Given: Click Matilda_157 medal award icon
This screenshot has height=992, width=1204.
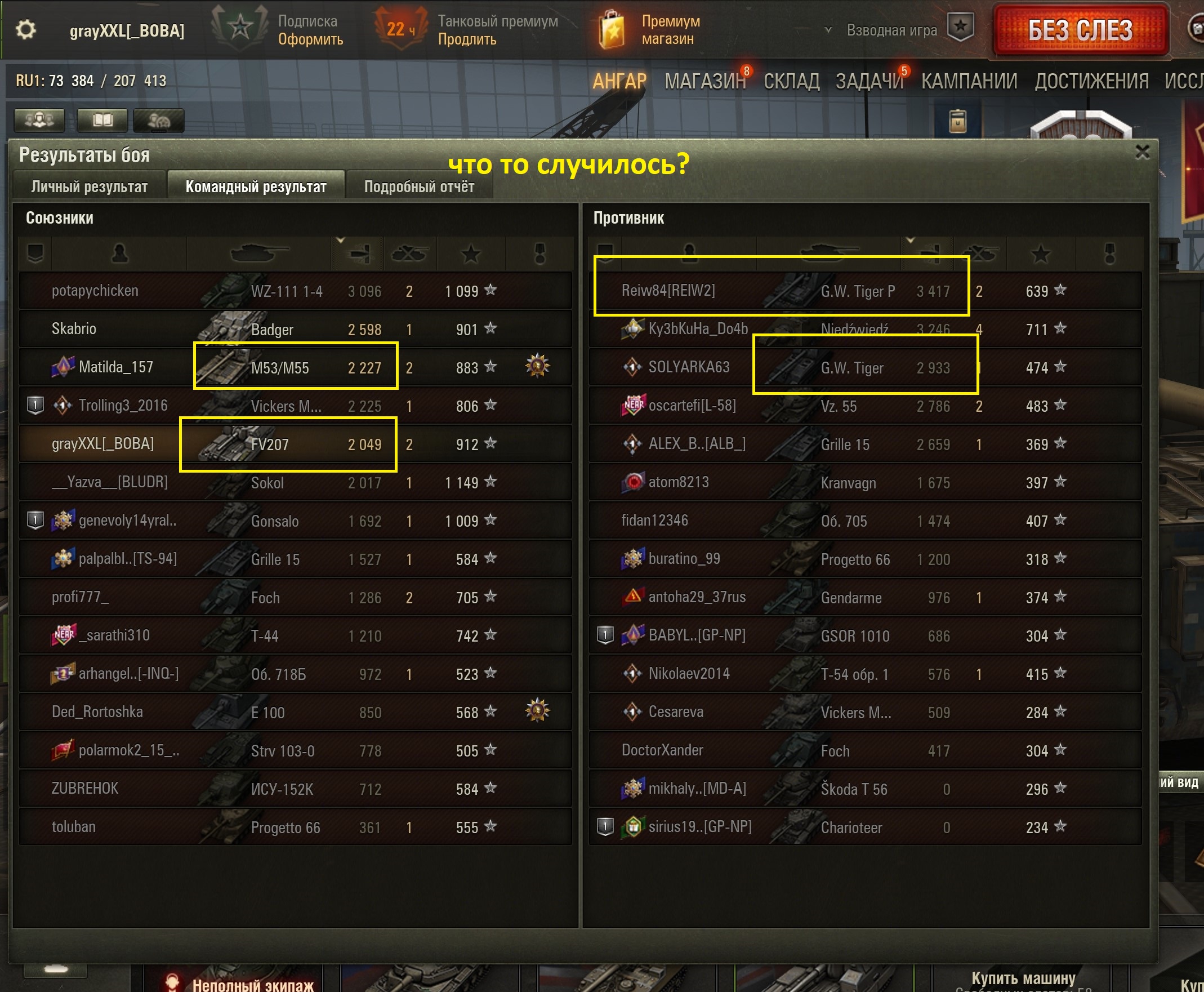Looking at the screenshot, I should coord(537,366).
